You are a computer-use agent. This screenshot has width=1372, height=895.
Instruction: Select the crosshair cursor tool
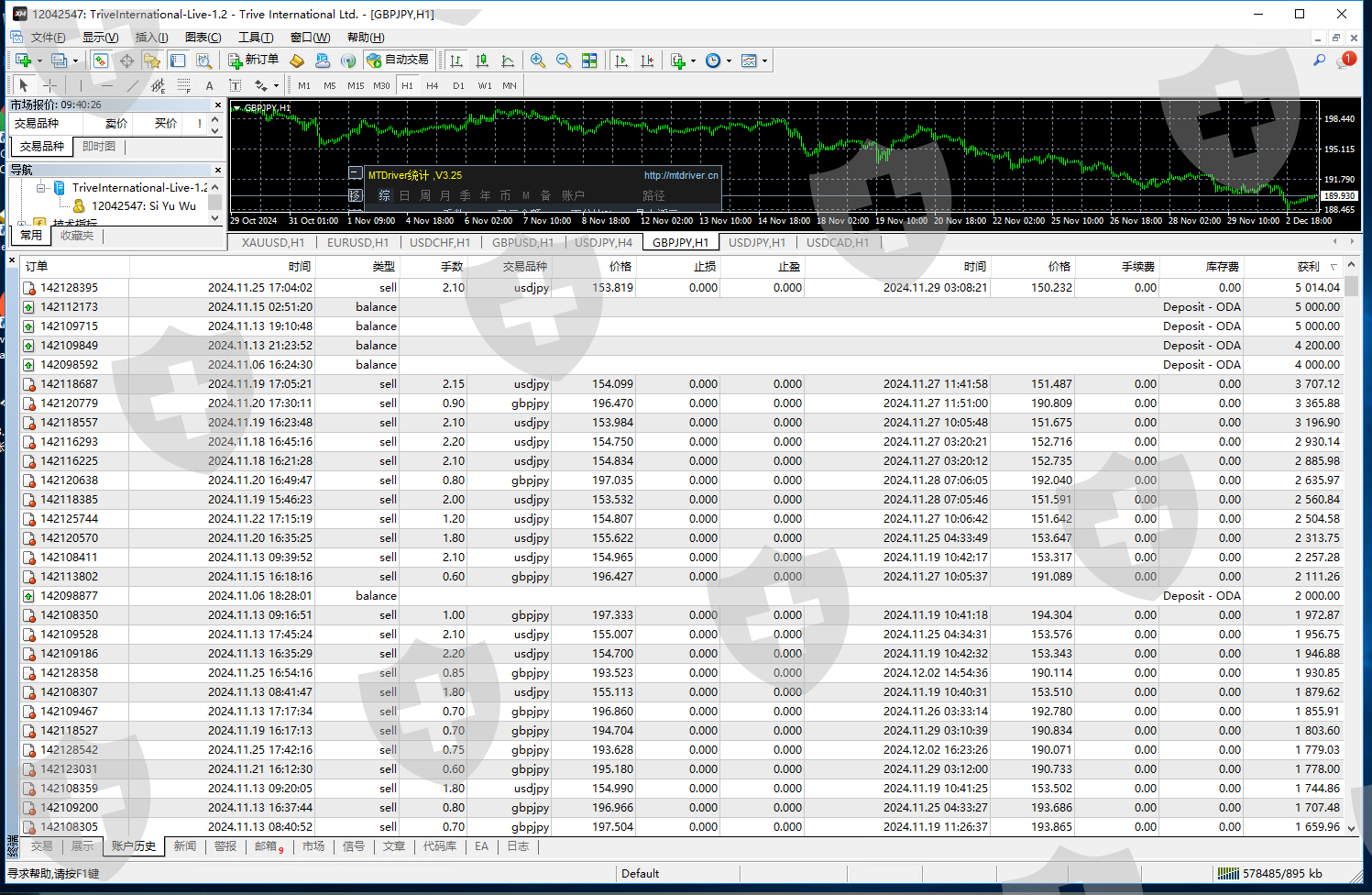pyautogui.click(x=49, y=85)
